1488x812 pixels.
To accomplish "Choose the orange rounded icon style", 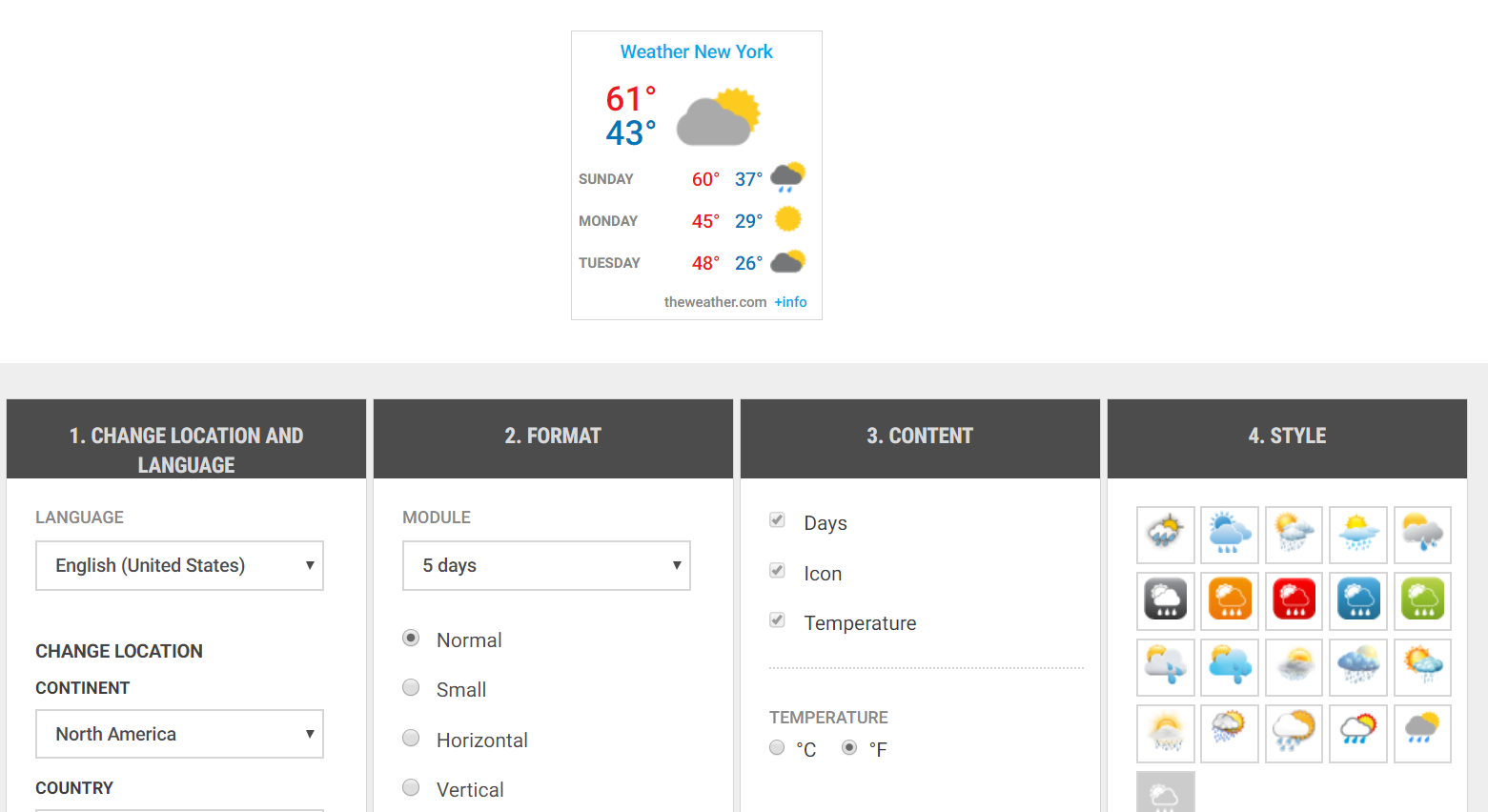I will [x=1230, y=600].
